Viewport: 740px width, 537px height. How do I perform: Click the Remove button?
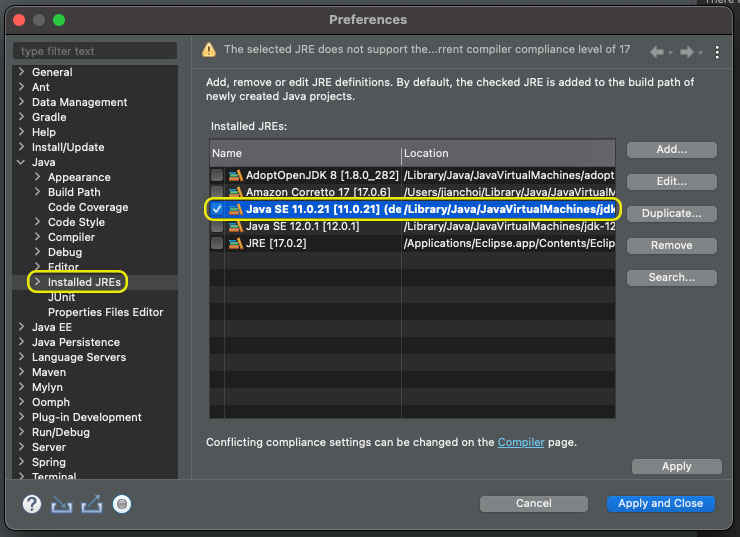(x=672, y=245)
